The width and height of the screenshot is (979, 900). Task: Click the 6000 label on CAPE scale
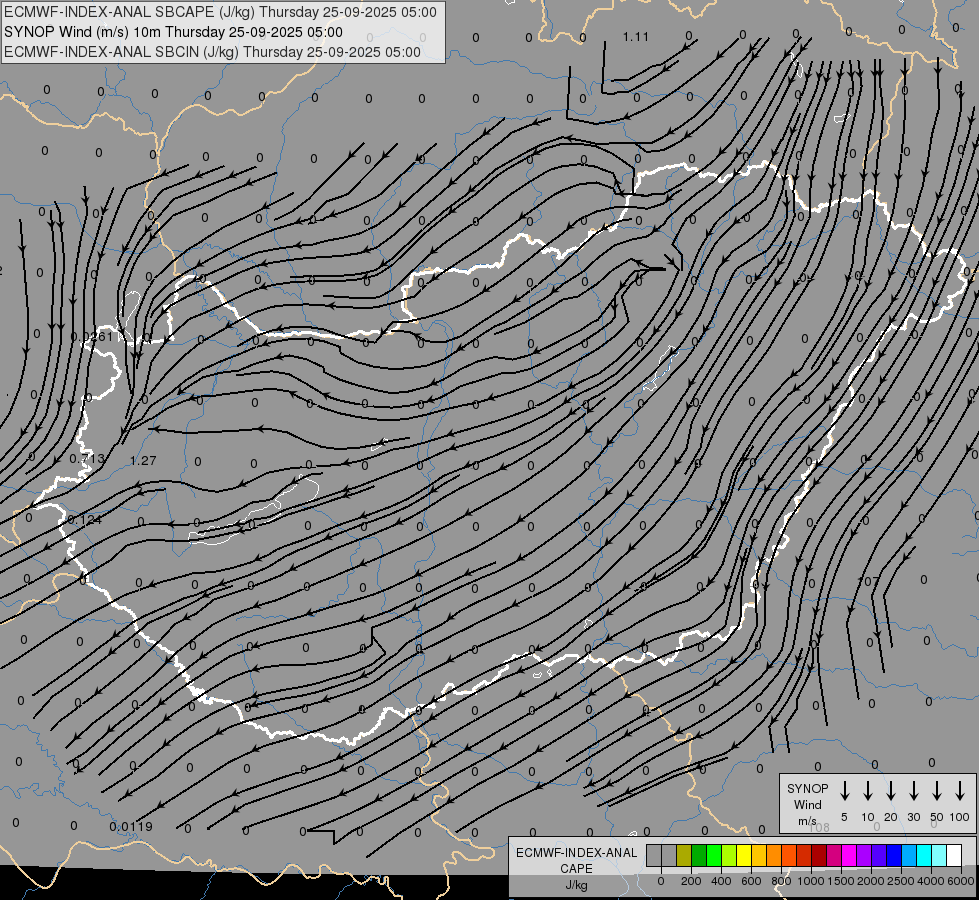pyautogui.click(x=961, y=881)
